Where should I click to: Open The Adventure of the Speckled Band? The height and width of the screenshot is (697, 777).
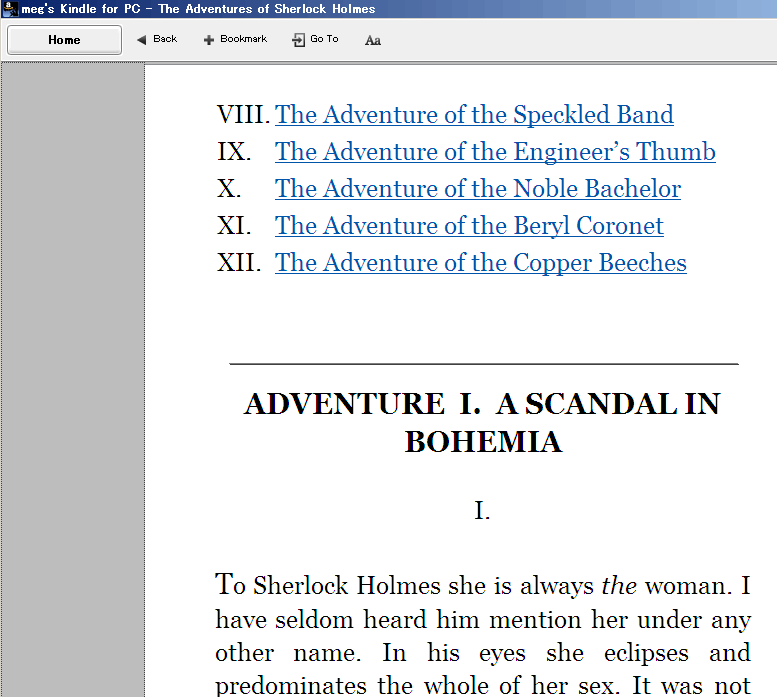[474, 115]
